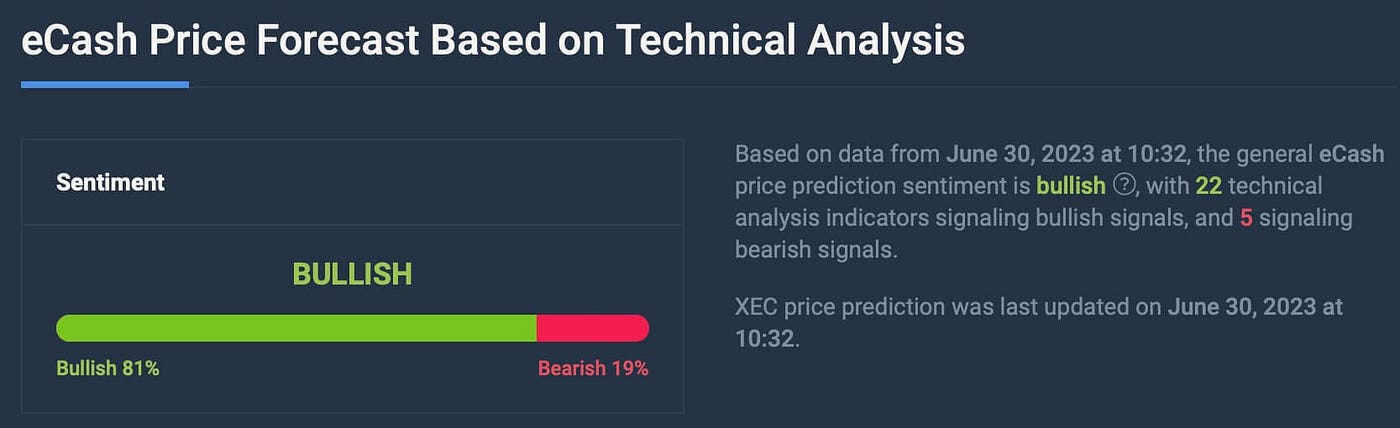Click the Technical Analysis words in the title
This screenshot has width=1400, height=428.
coord(790,42)
